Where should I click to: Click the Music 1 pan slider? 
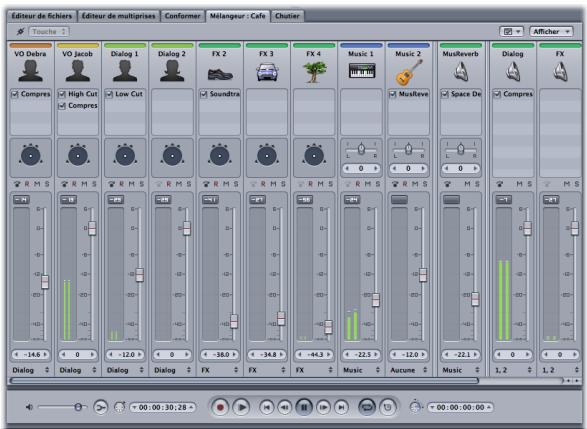click(361, 149)
